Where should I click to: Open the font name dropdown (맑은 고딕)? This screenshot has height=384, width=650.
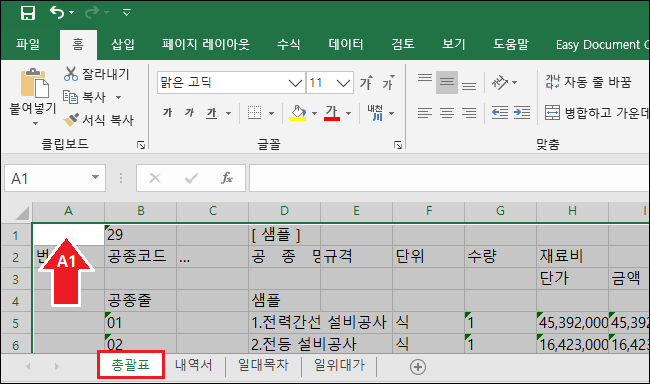pos(295,83)
